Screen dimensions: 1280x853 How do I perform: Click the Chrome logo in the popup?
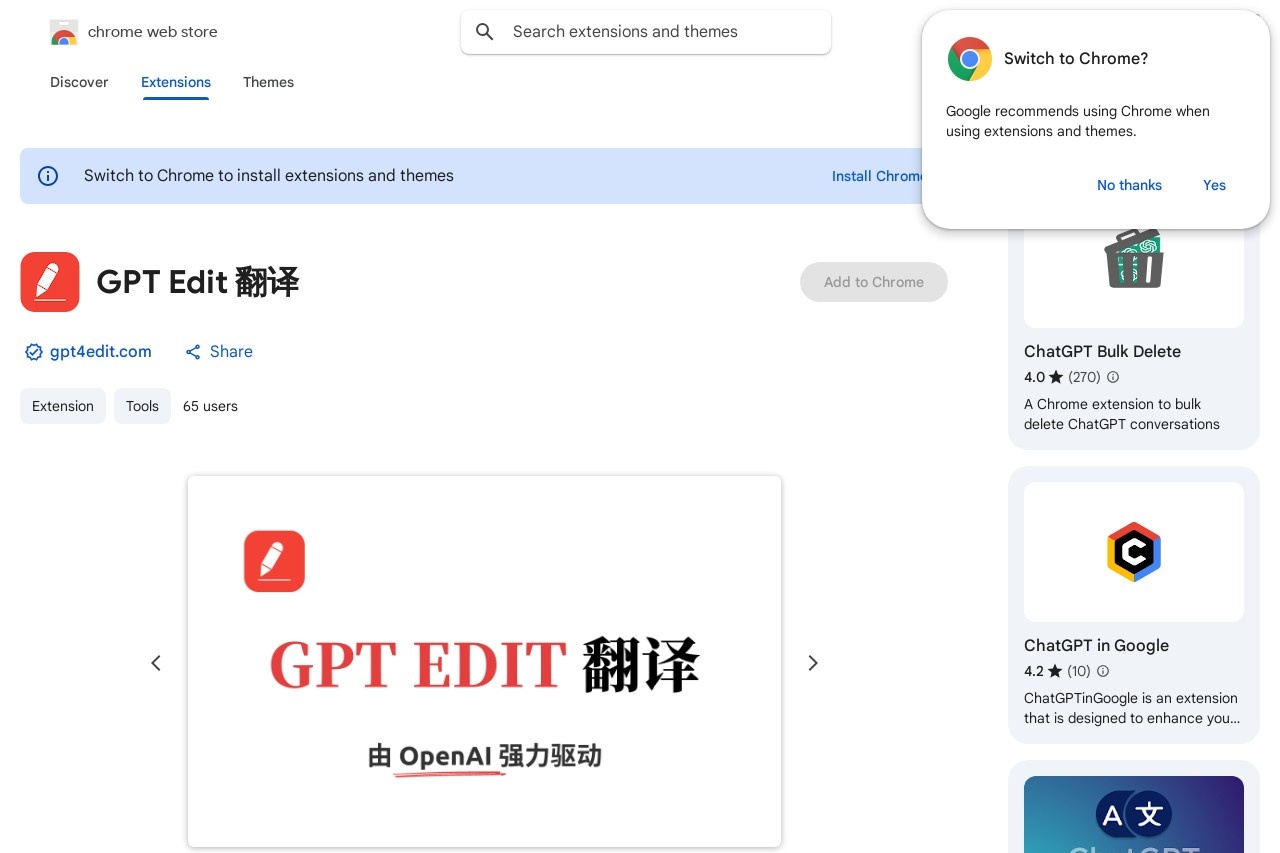tap(970, 59)
